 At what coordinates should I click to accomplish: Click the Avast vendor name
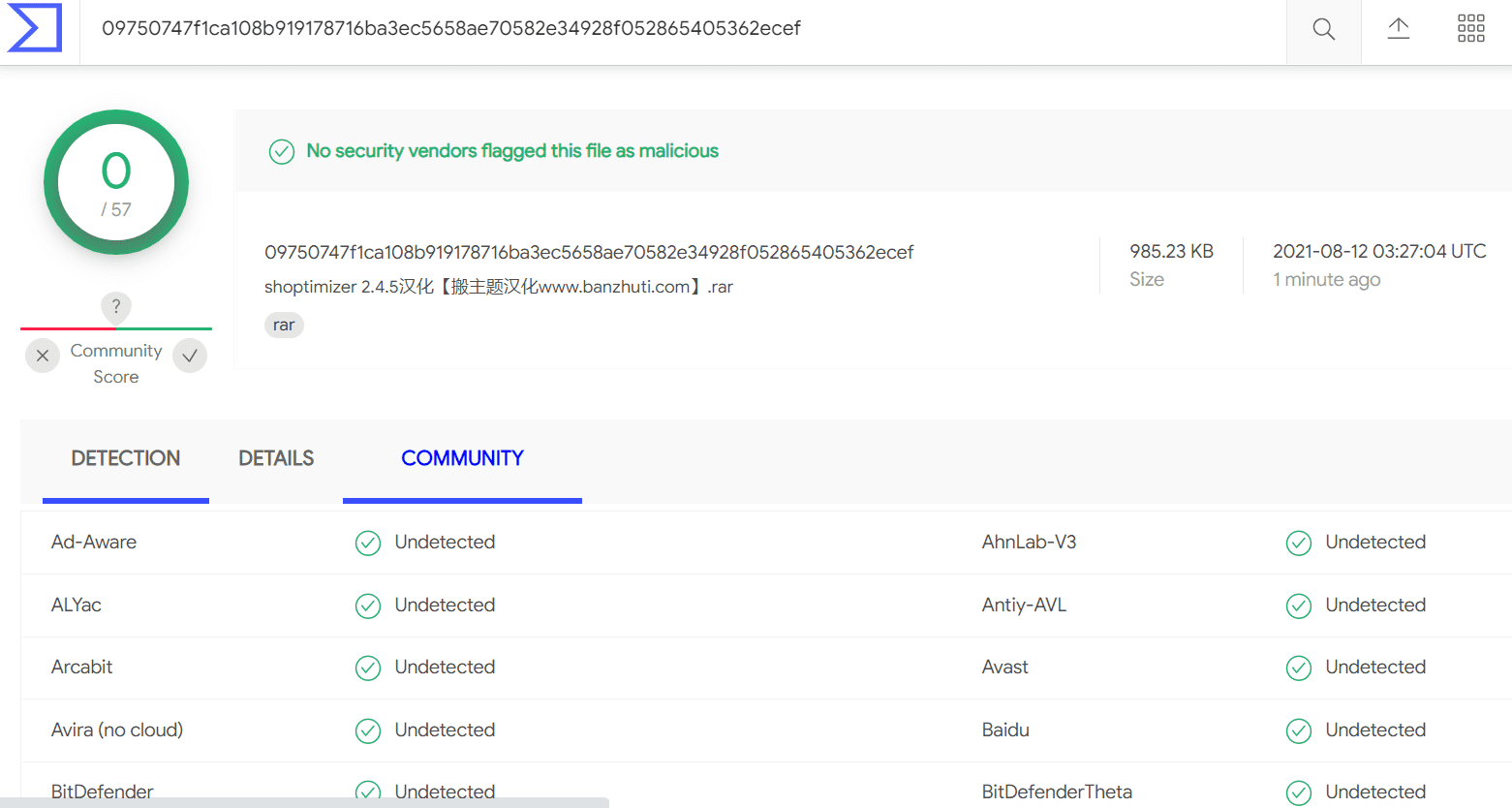click(x=1005, y=667)
